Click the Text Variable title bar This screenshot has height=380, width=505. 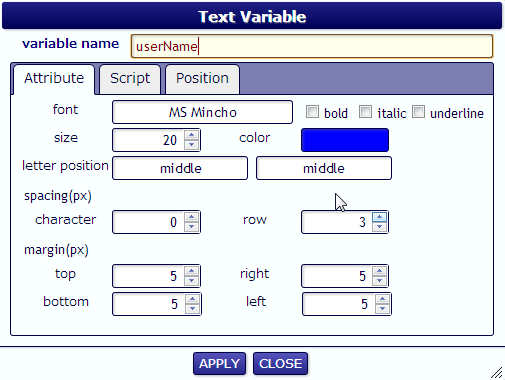point(252,16)
